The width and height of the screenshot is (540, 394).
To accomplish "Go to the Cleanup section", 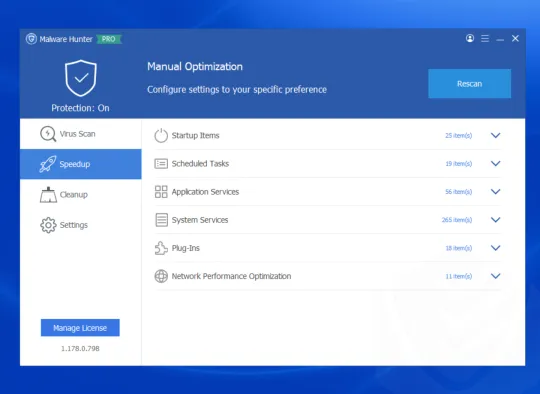I will pyautogui.click(x=81, y=195).
